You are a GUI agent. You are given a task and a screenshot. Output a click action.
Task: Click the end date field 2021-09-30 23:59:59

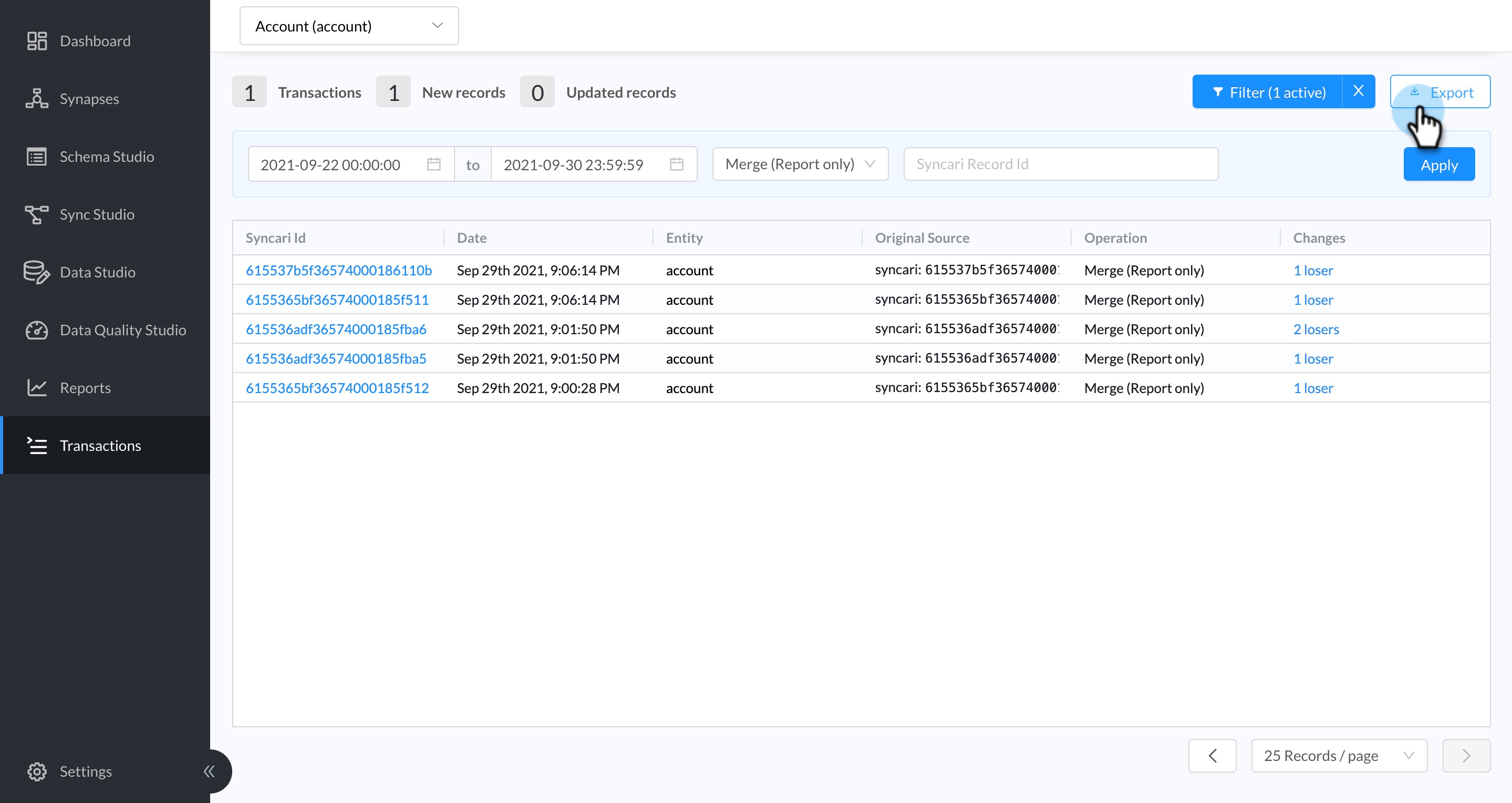click(594, 164)
